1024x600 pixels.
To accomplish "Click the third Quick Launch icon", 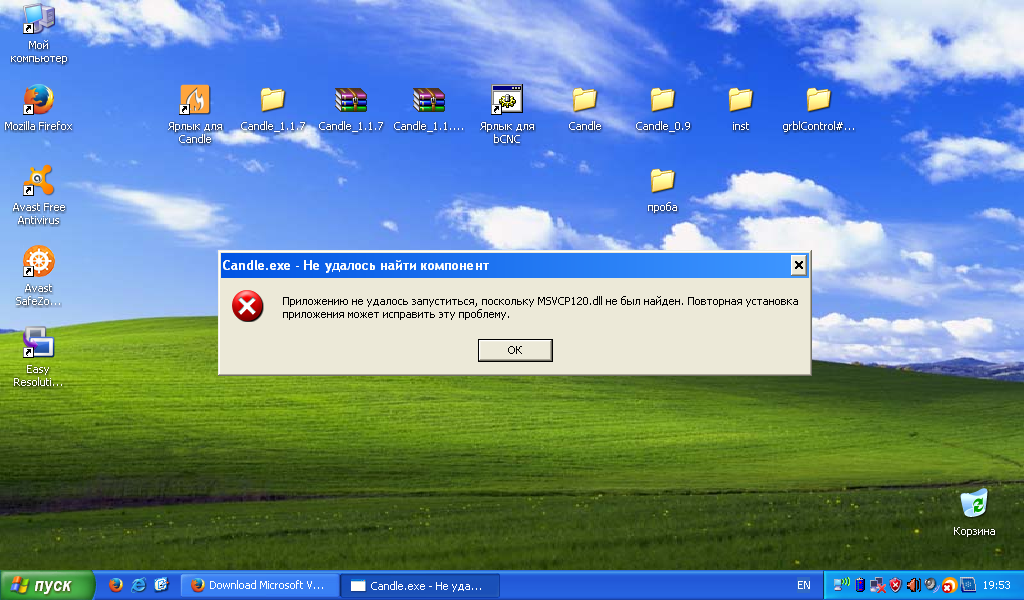I will 161,585.
